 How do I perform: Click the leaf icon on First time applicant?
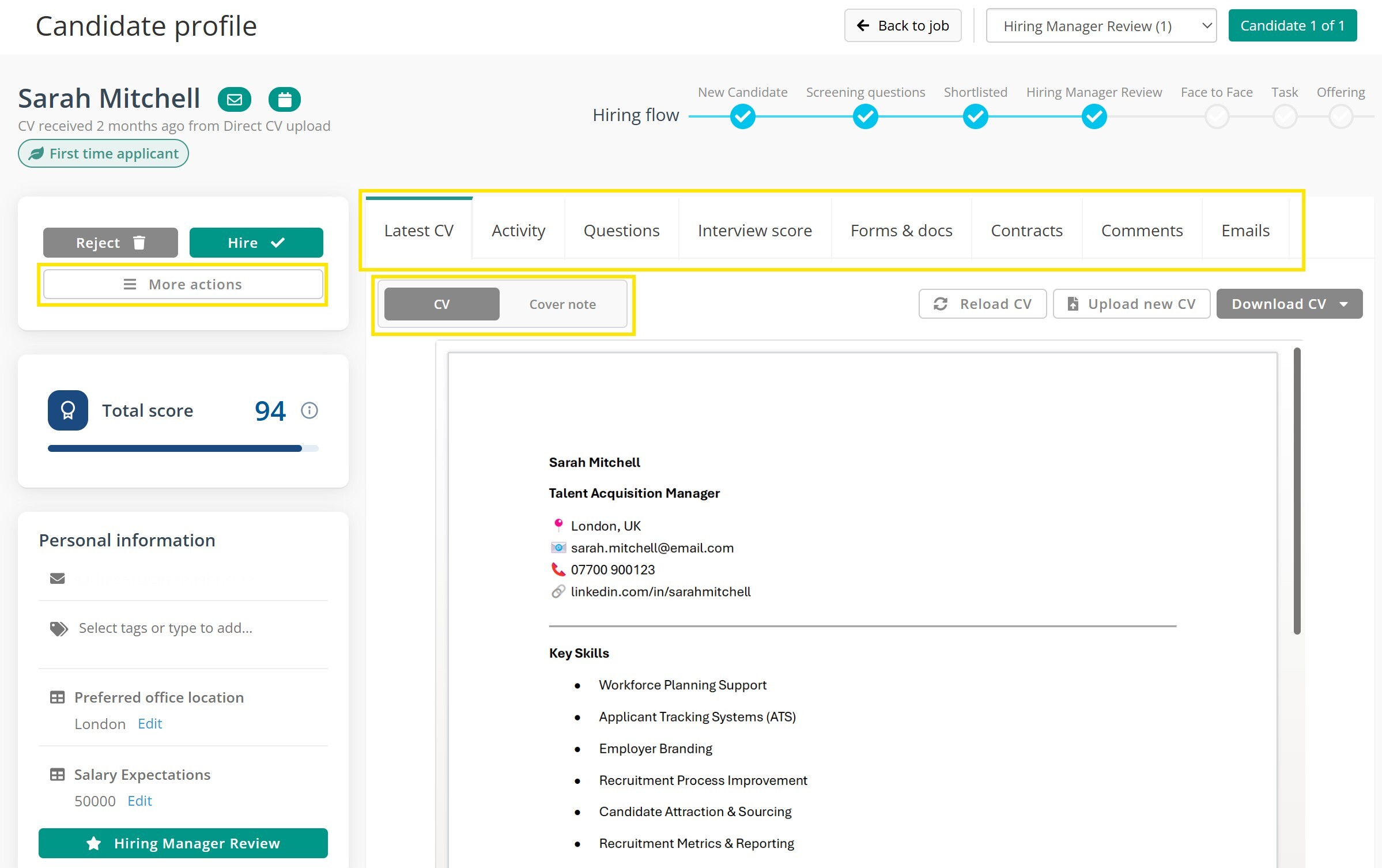point(36,153)
